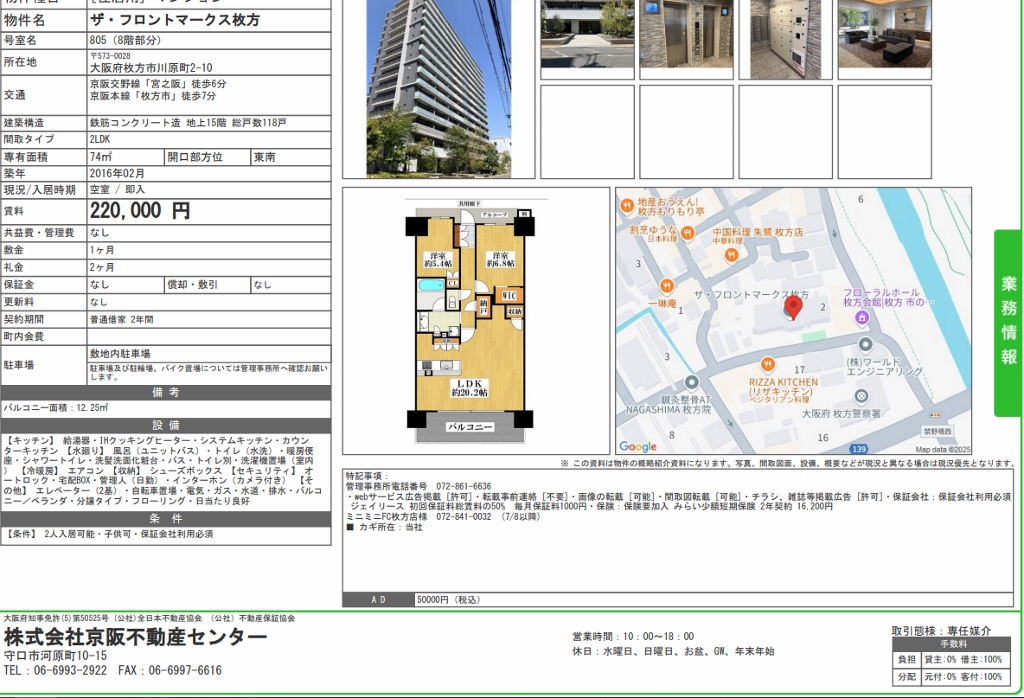Click the red location pin on map
1024x698 pixels.
pyautogui.click(x=794, y=307)
